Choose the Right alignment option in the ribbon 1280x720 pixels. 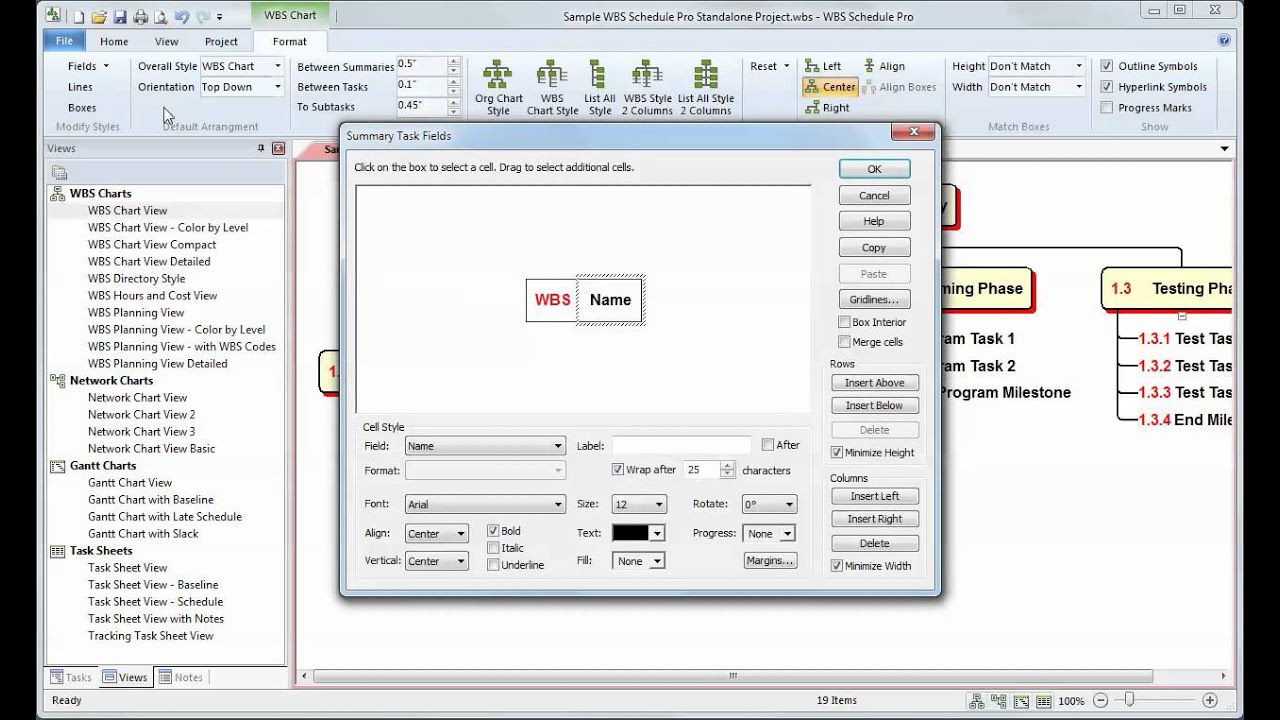827,108
